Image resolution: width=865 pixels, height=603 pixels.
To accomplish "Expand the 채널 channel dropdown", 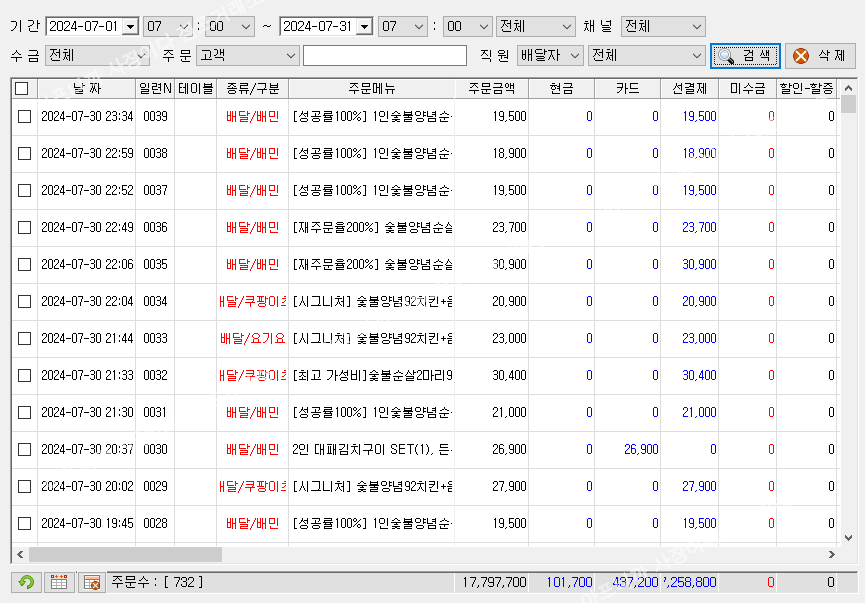I will coord(694,26).
